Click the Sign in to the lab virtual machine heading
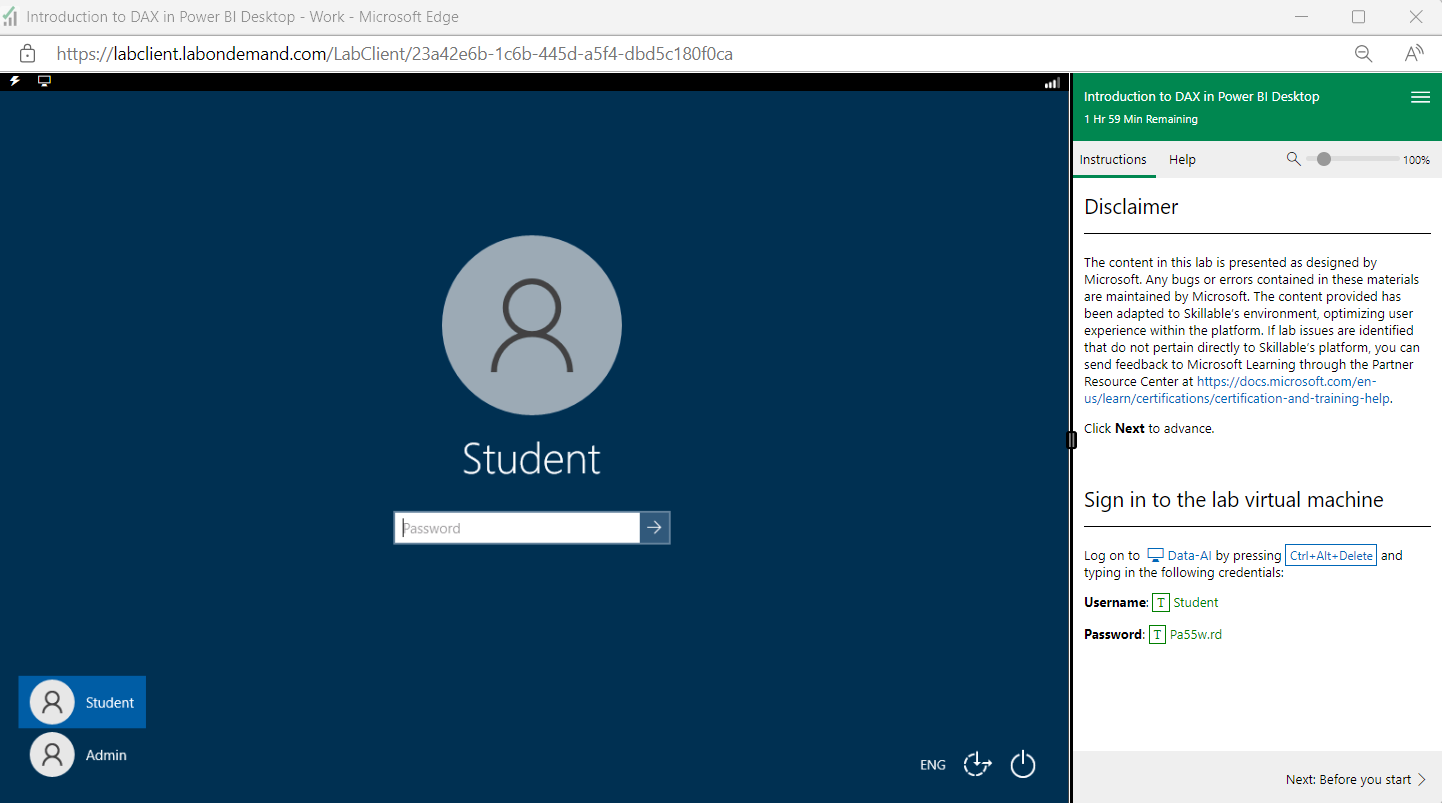Viewport: 1442px width, 803px height. (1234, 500)
